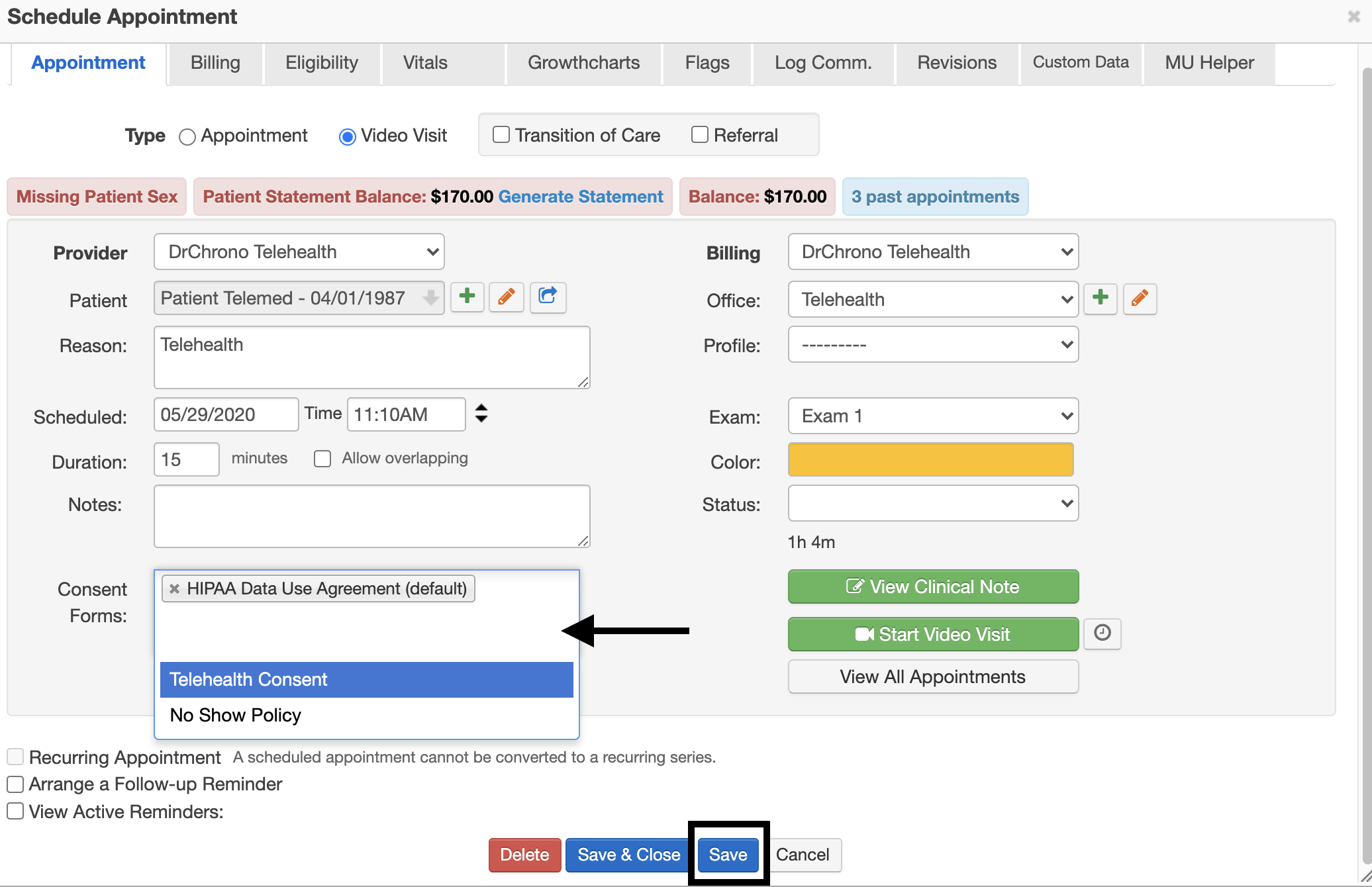Click Save & Close button
Viewport: 1372px width, 887px height.
(628, 855)
